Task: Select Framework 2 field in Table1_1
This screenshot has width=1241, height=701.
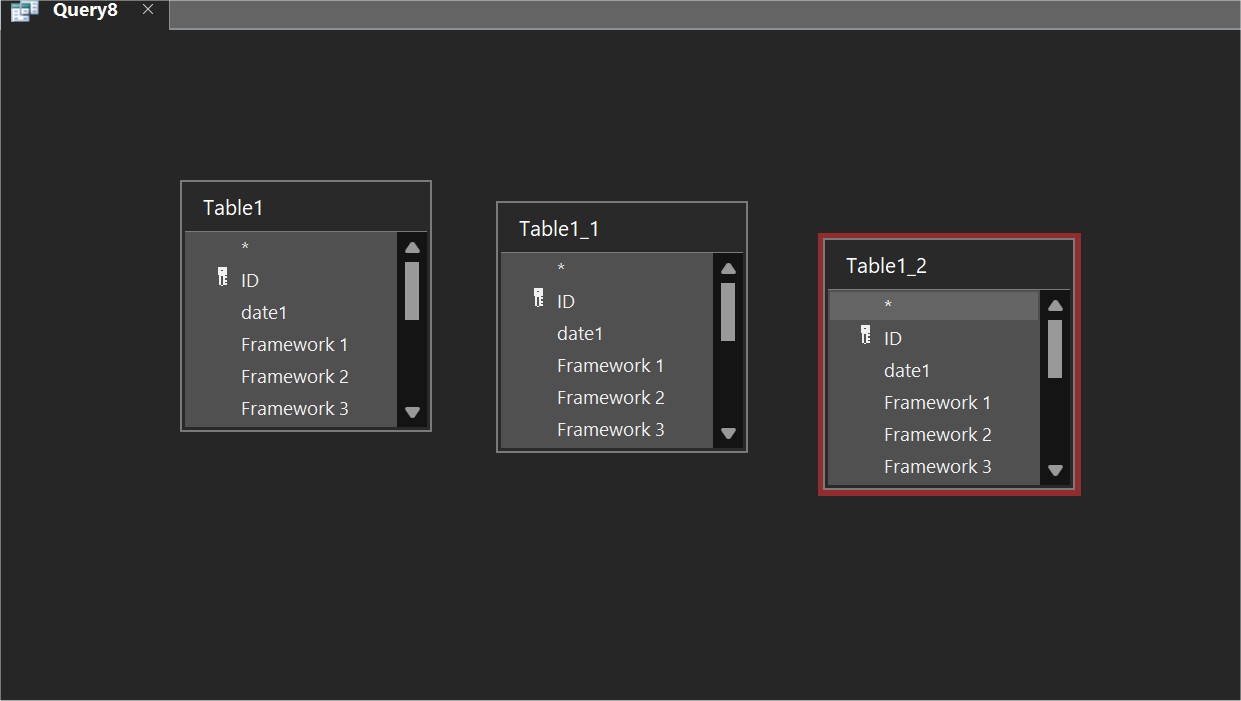Action: [x=610, y=398]
